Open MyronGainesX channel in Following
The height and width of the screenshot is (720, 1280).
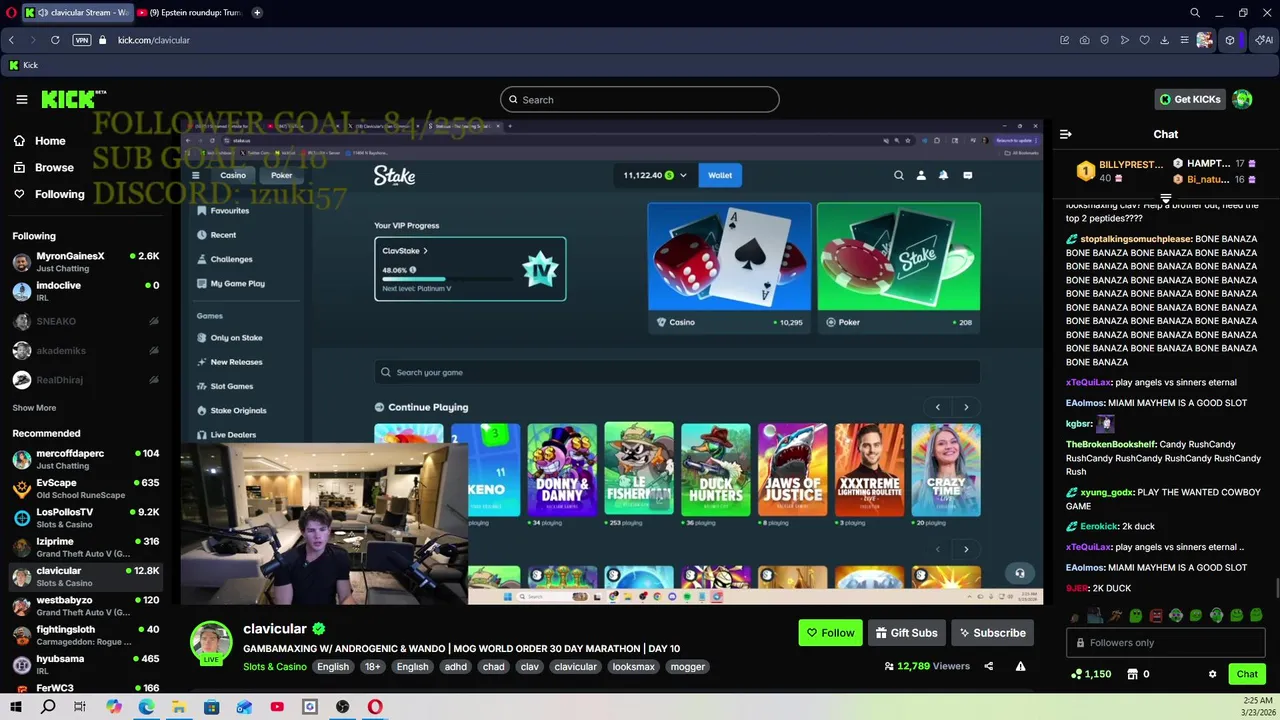click(x=85, y=262)
